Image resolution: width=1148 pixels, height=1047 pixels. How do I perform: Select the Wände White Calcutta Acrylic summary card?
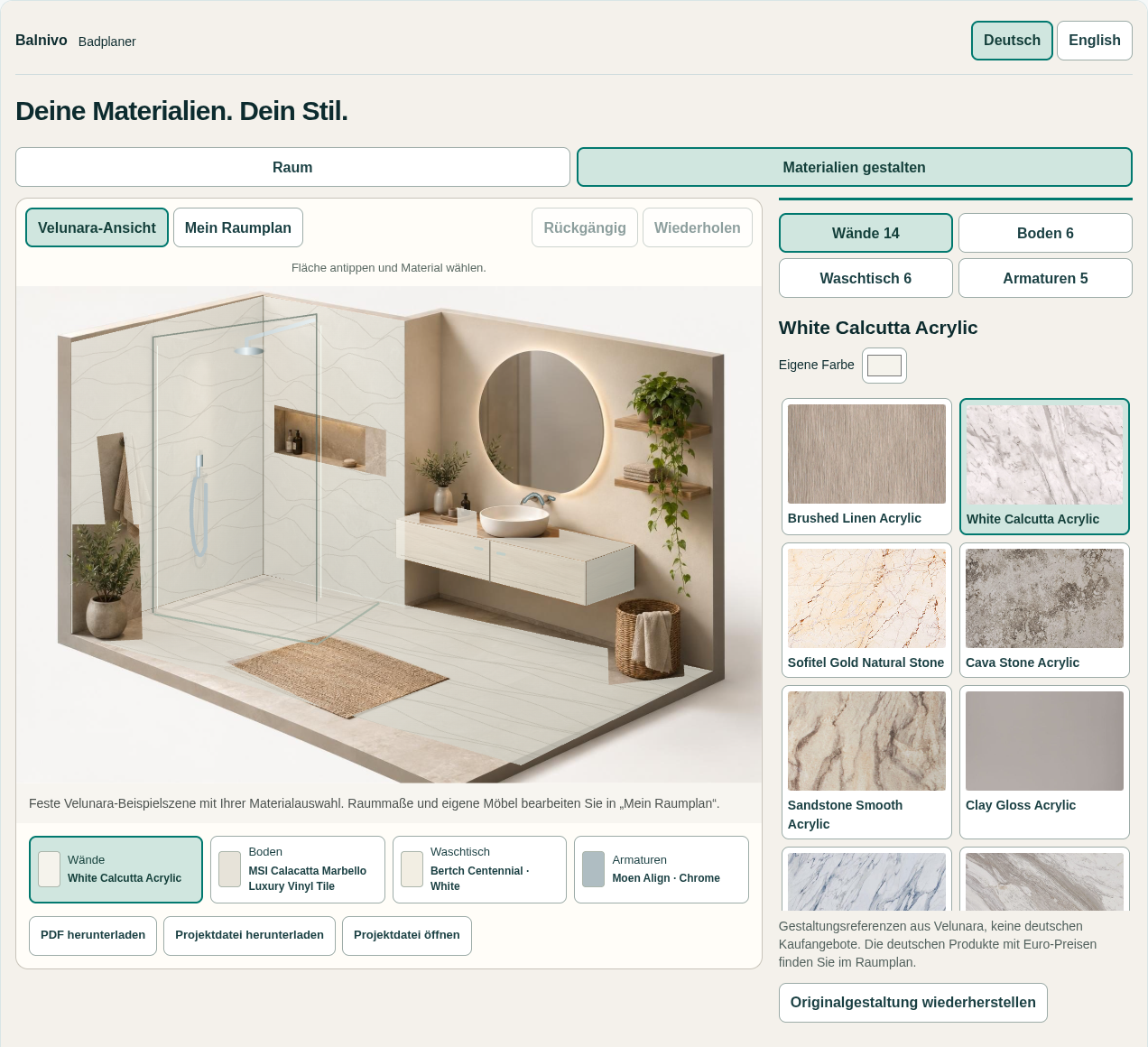click(x=116, y=869)
